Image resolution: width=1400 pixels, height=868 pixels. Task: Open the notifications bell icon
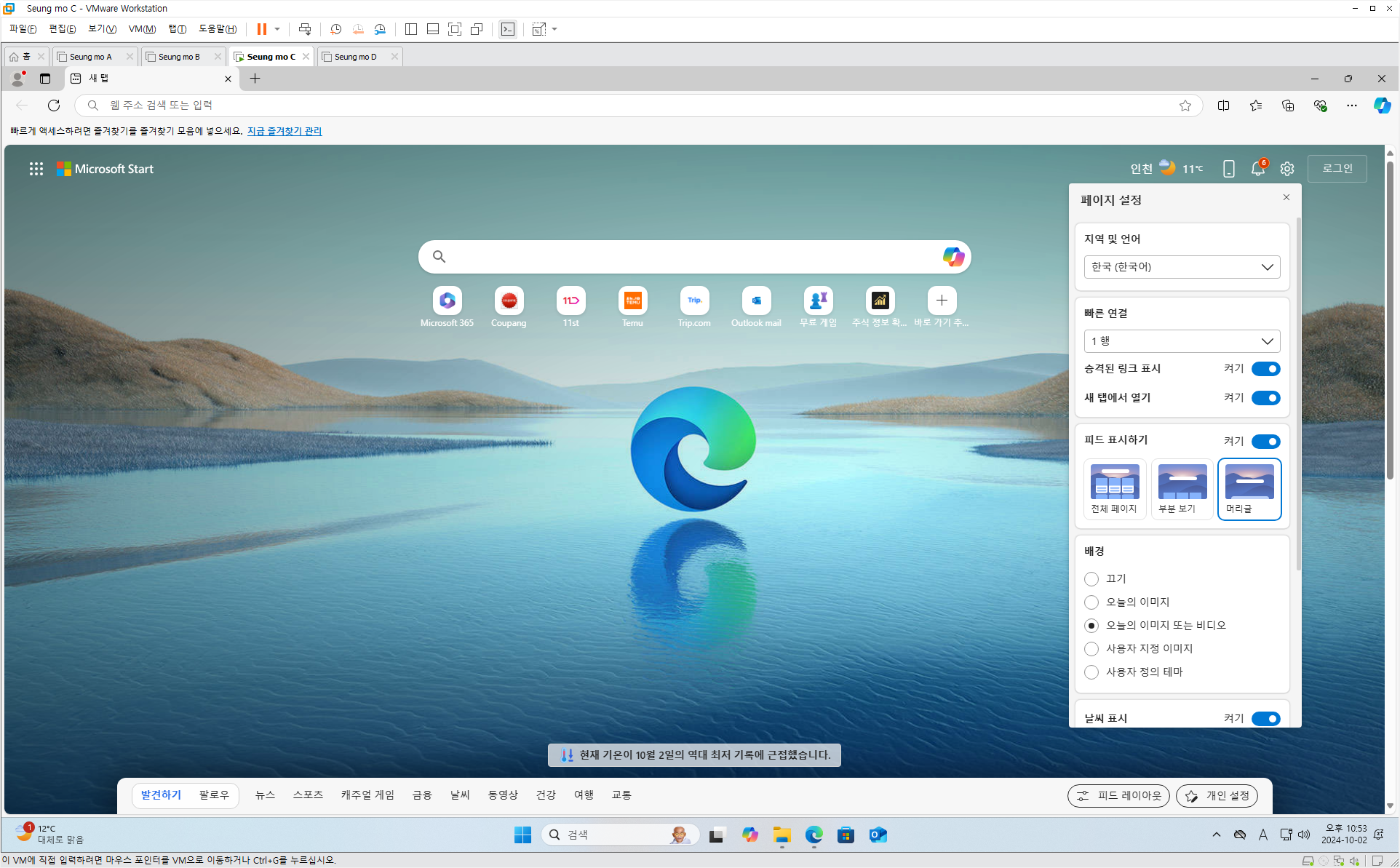tap(1258, 169)
